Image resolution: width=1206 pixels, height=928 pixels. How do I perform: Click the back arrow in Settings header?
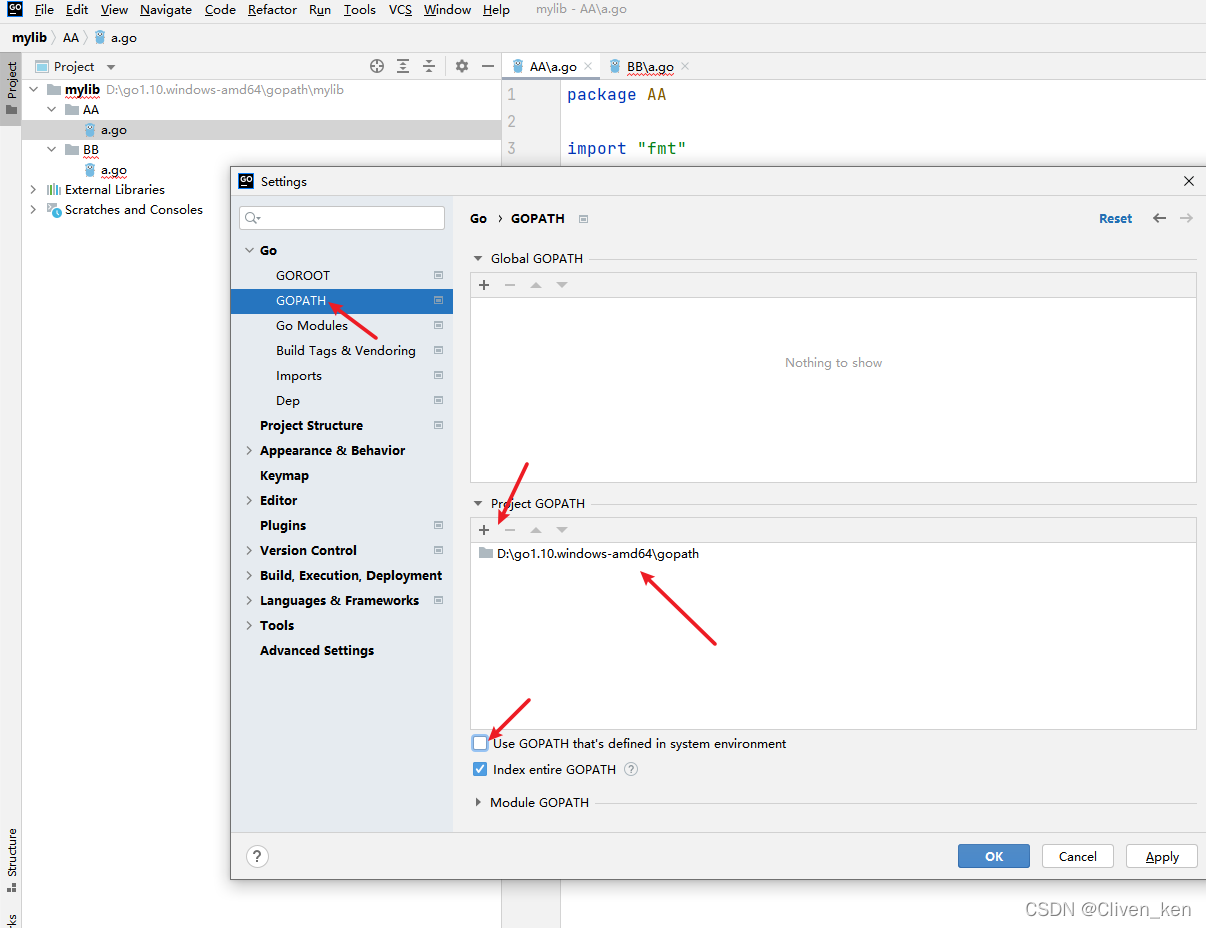(x=1159, y=218)
